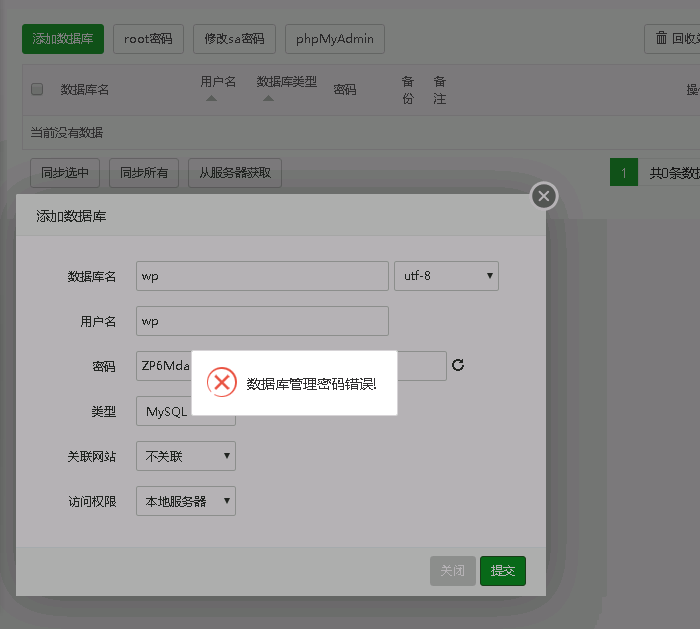Click the green 添加数据库 button

(x=63, y=39)
